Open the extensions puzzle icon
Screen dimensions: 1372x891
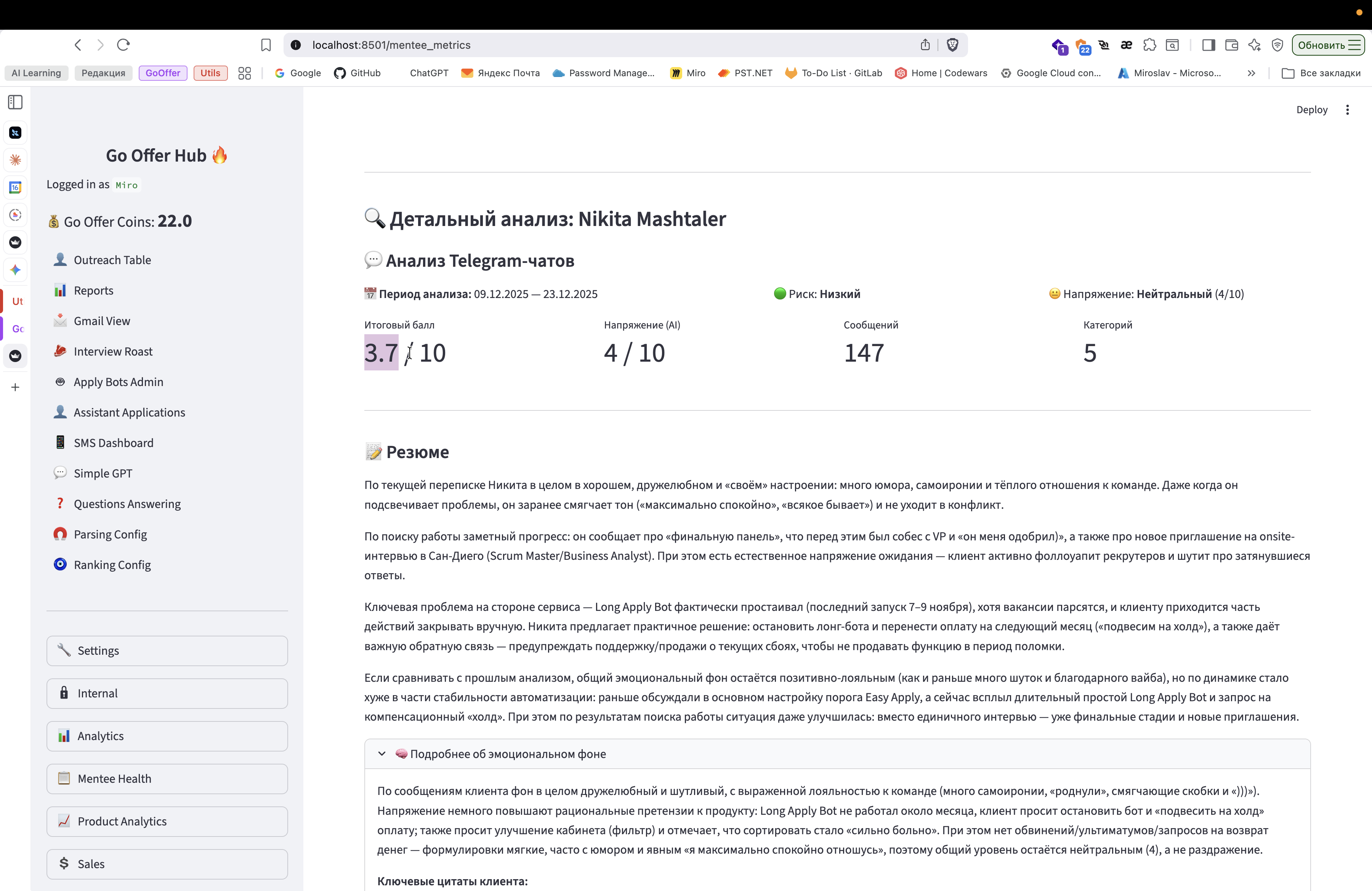(1149, 45)
